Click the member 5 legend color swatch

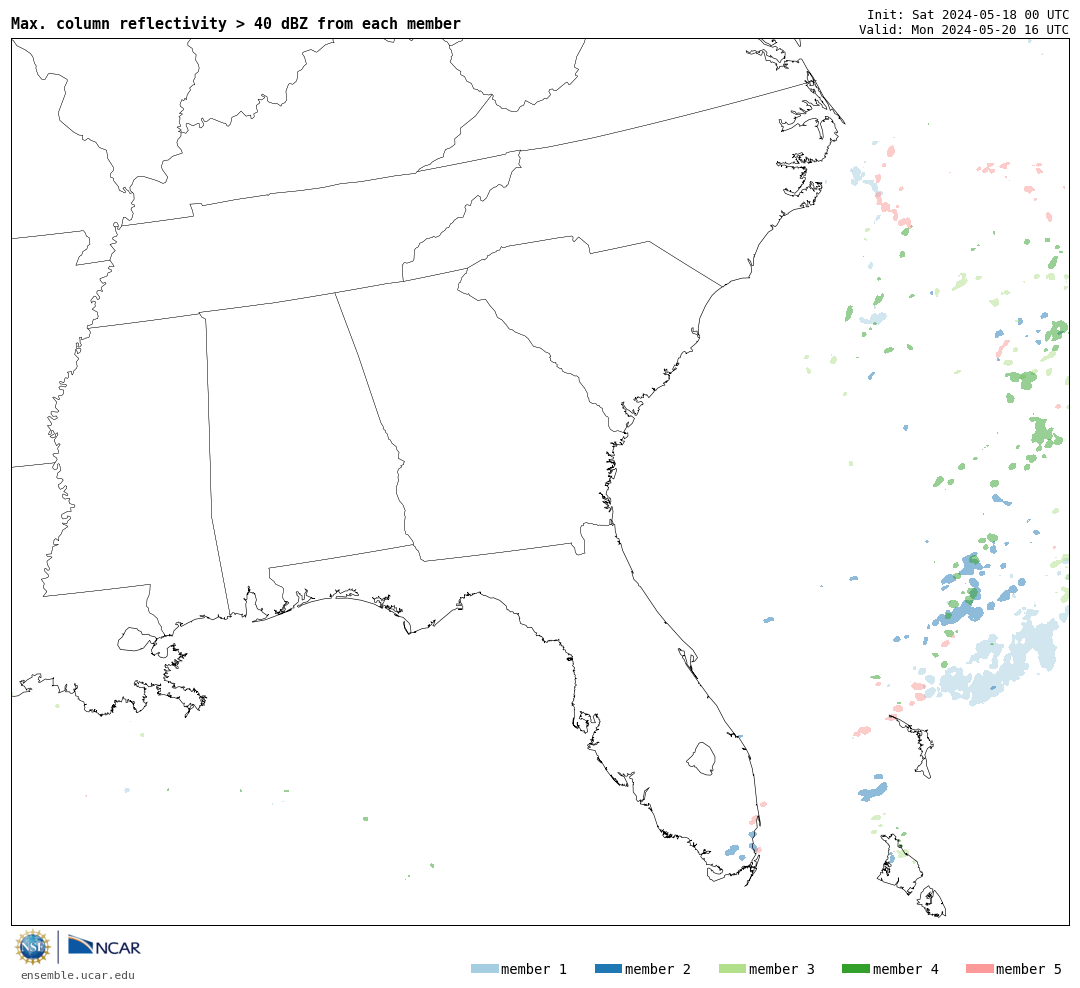click(979, 969)
